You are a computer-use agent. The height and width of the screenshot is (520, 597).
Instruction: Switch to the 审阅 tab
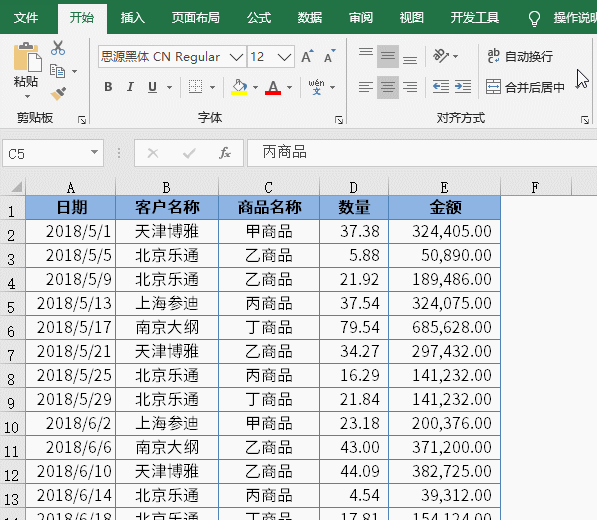(x=361, y=18)
